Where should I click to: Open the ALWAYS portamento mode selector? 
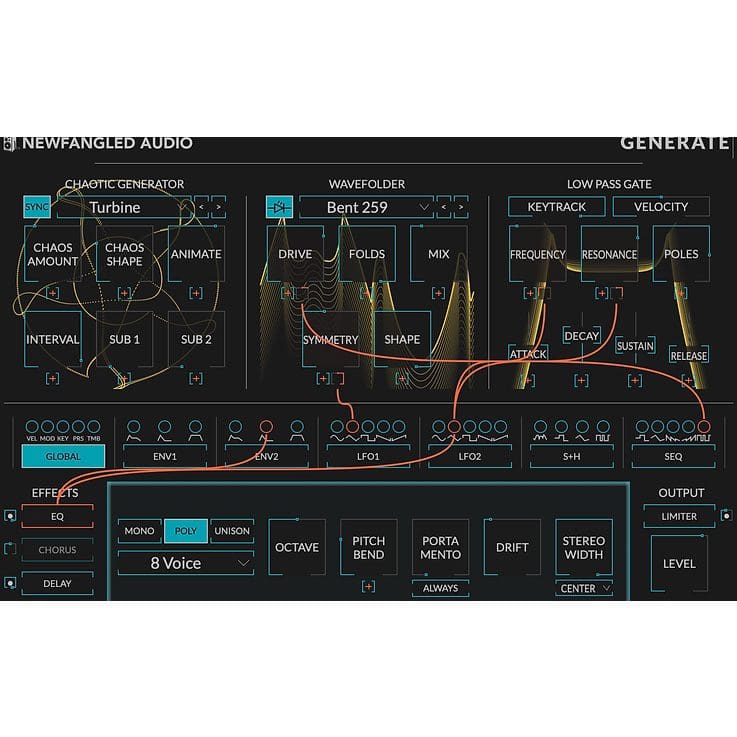(440, 588)
